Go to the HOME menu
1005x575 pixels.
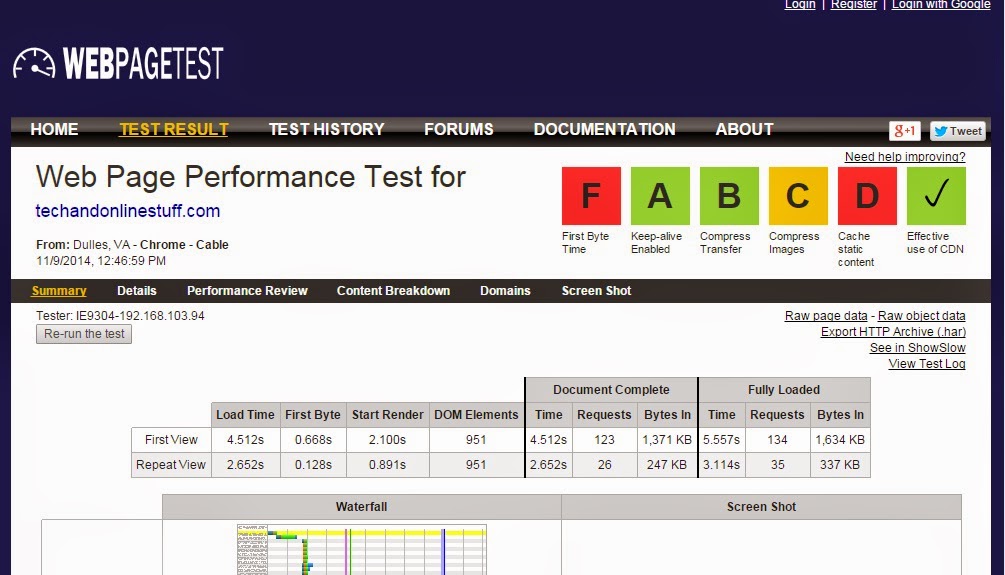[54, 129]
